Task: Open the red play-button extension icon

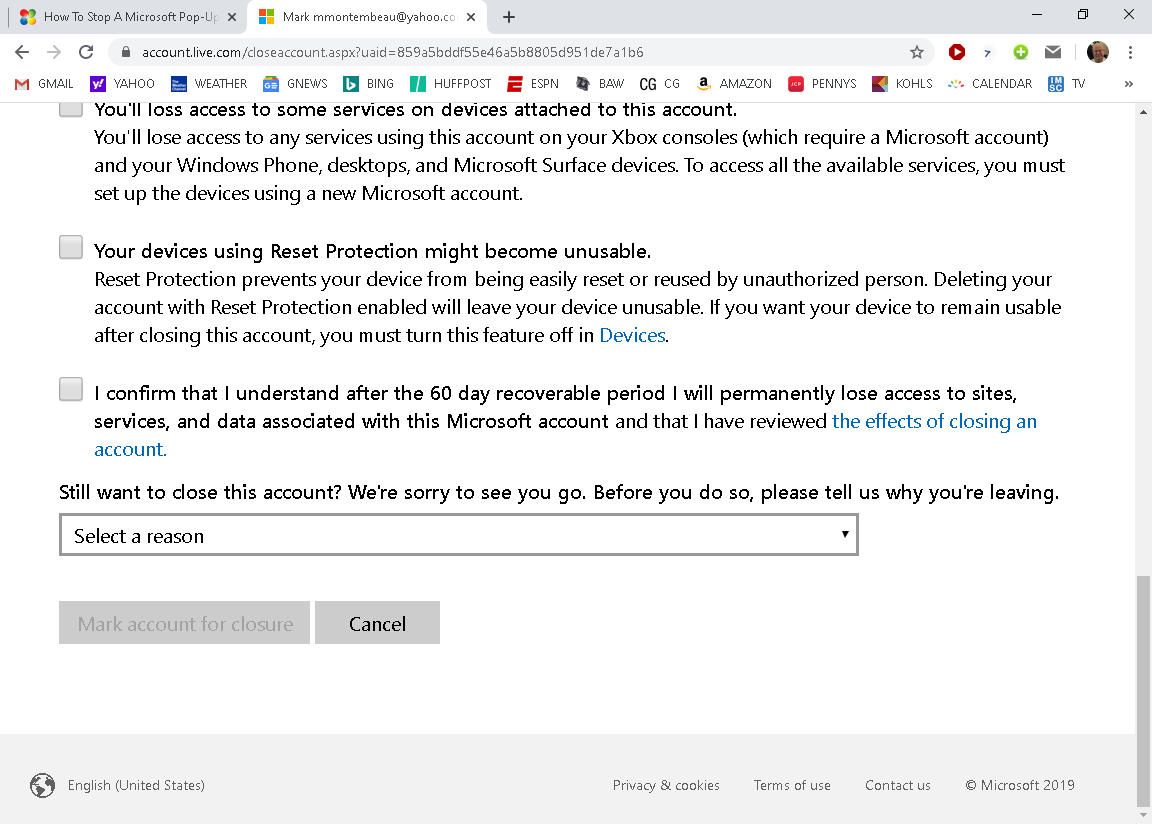Action: (957, 52)
